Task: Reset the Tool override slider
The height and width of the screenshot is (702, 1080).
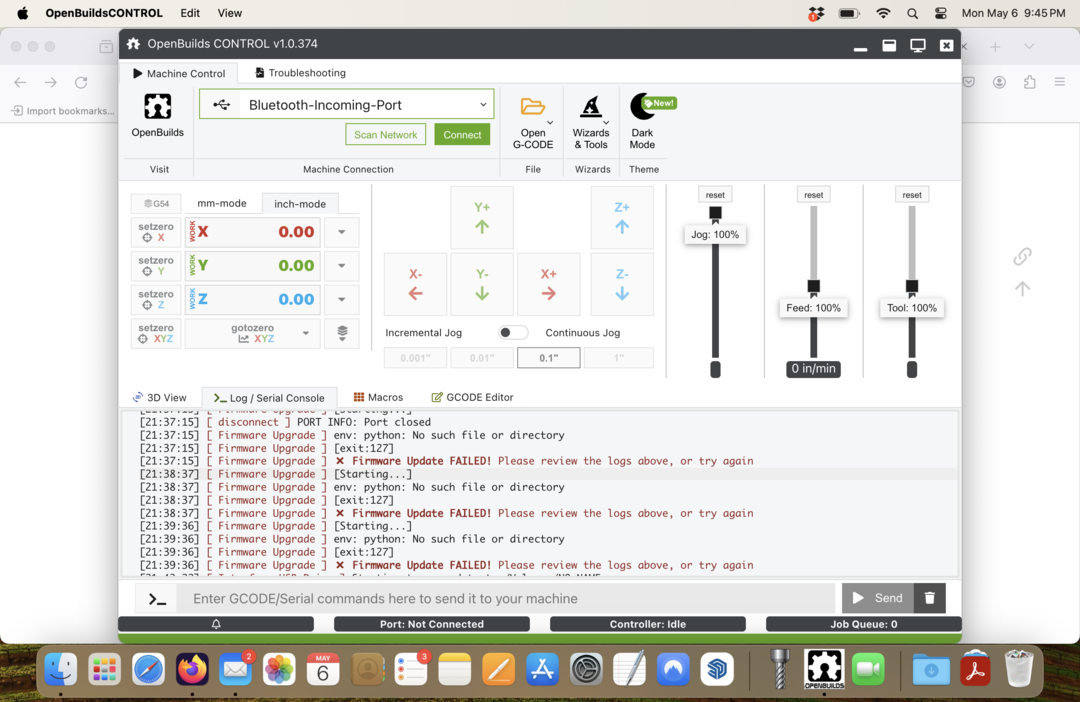Action: [912, 195]
